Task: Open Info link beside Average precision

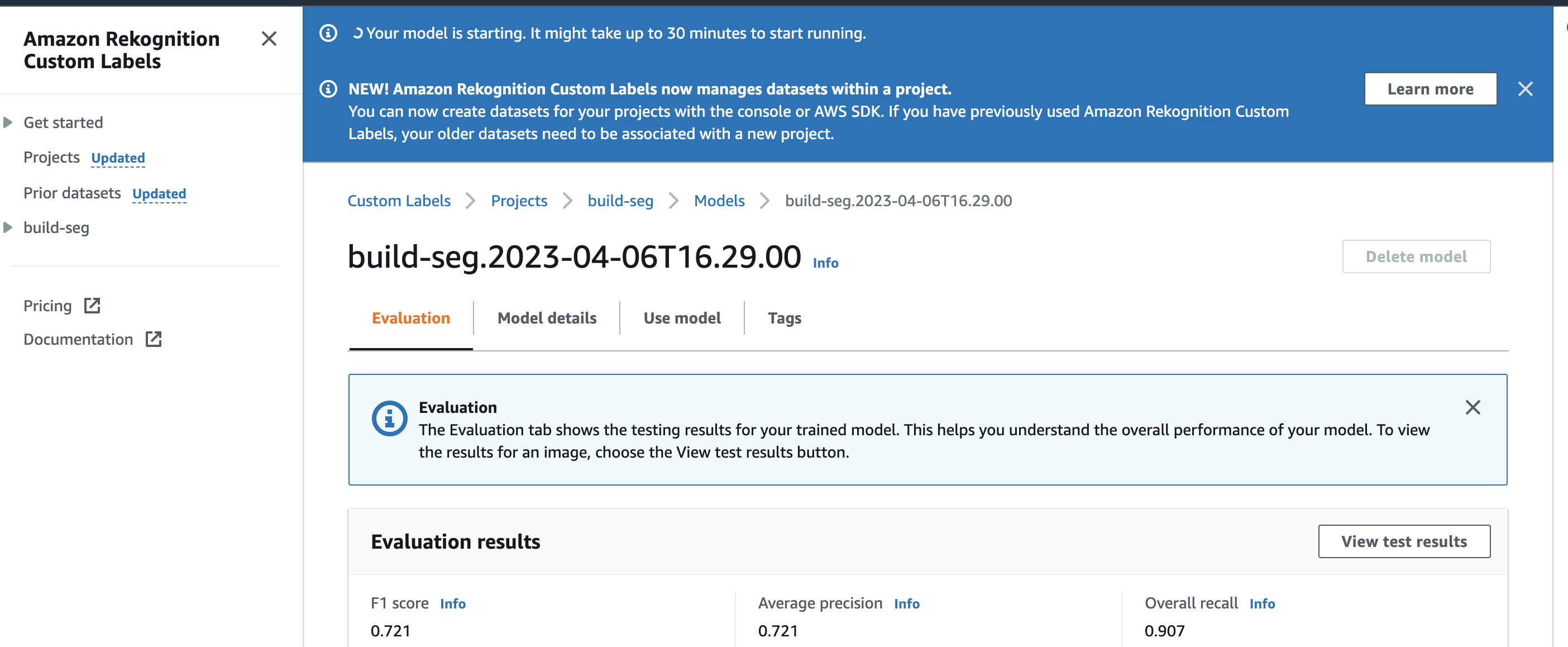Action: pyautogui.click(x=906, y=604)
